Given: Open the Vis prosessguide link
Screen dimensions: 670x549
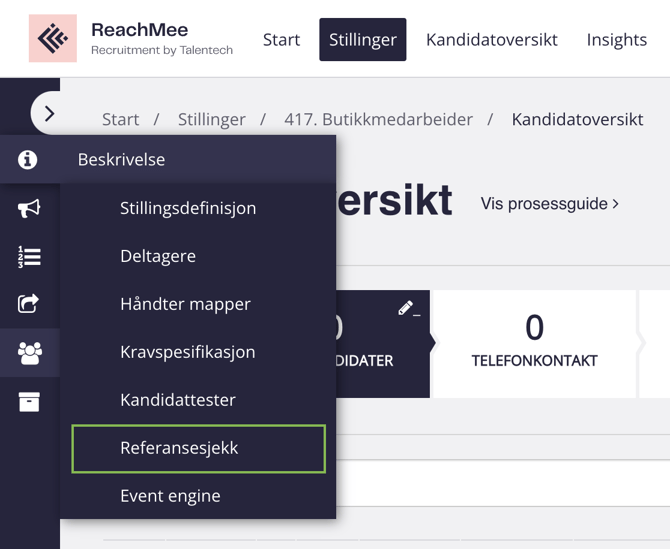Looking at the screenshot, I should [549, 204].
